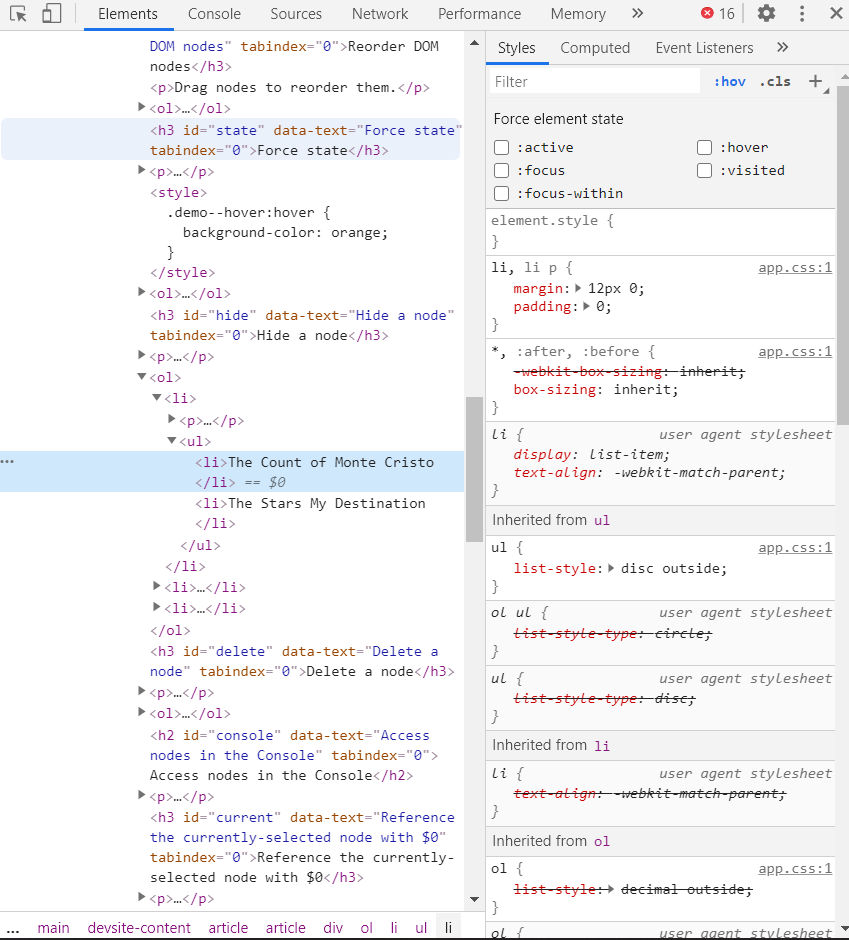Image resolution: width=849 pixels, height=940 pixels.
Task: Click the element.style rule block
Action: [660, 231]
